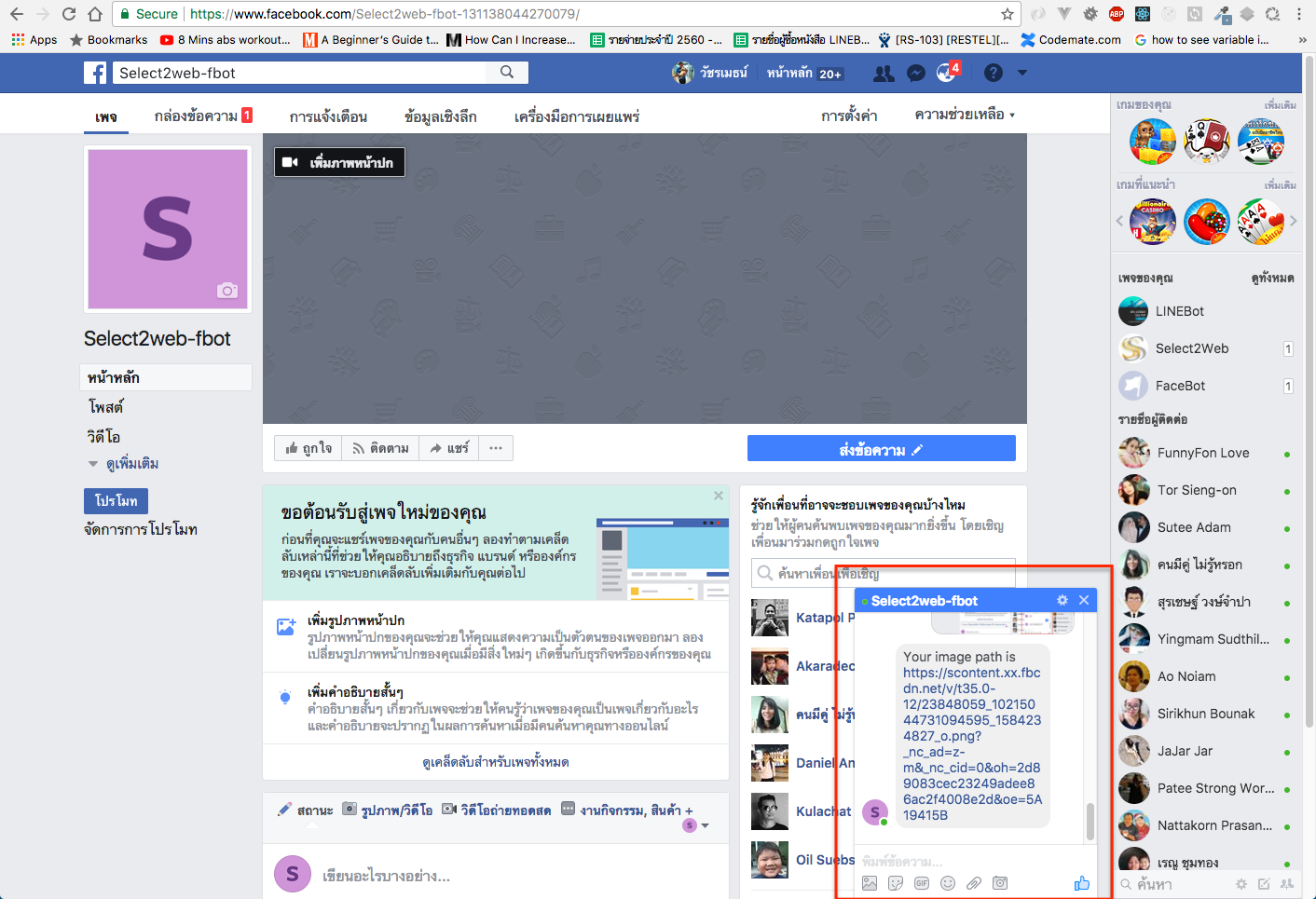
Task: Open the ความช่วยเหลือ dropdown
Action: 965,115
